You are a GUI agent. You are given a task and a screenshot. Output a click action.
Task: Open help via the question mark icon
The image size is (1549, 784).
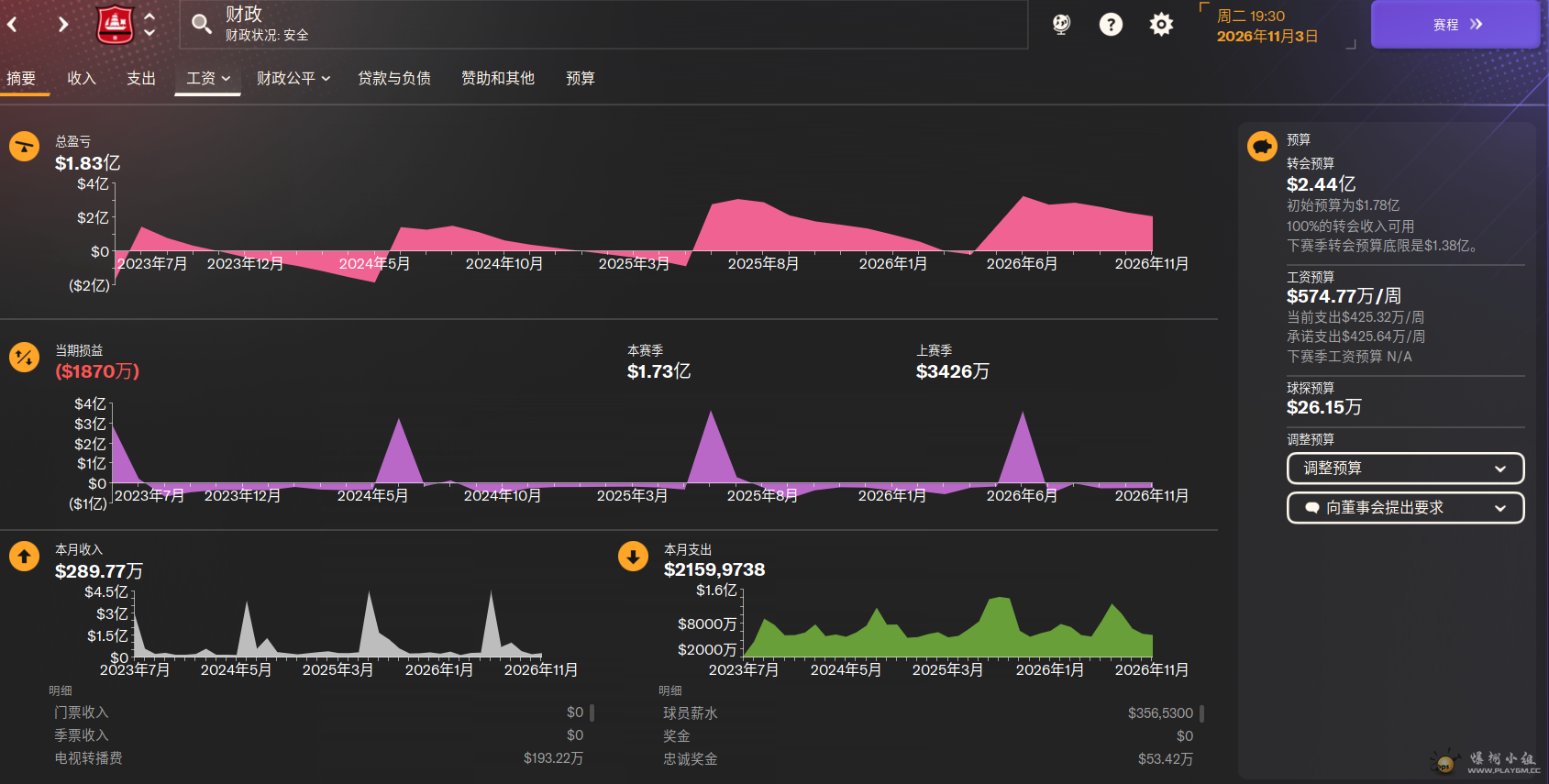pyautogui.click(x=1111, y=25)
